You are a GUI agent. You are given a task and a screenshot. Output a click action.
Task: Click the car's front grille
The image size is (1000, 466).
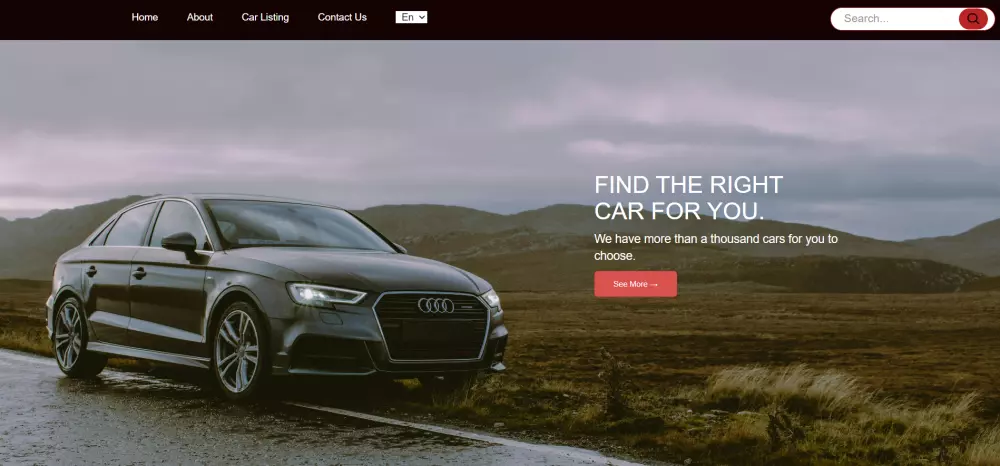click(431, 326)
